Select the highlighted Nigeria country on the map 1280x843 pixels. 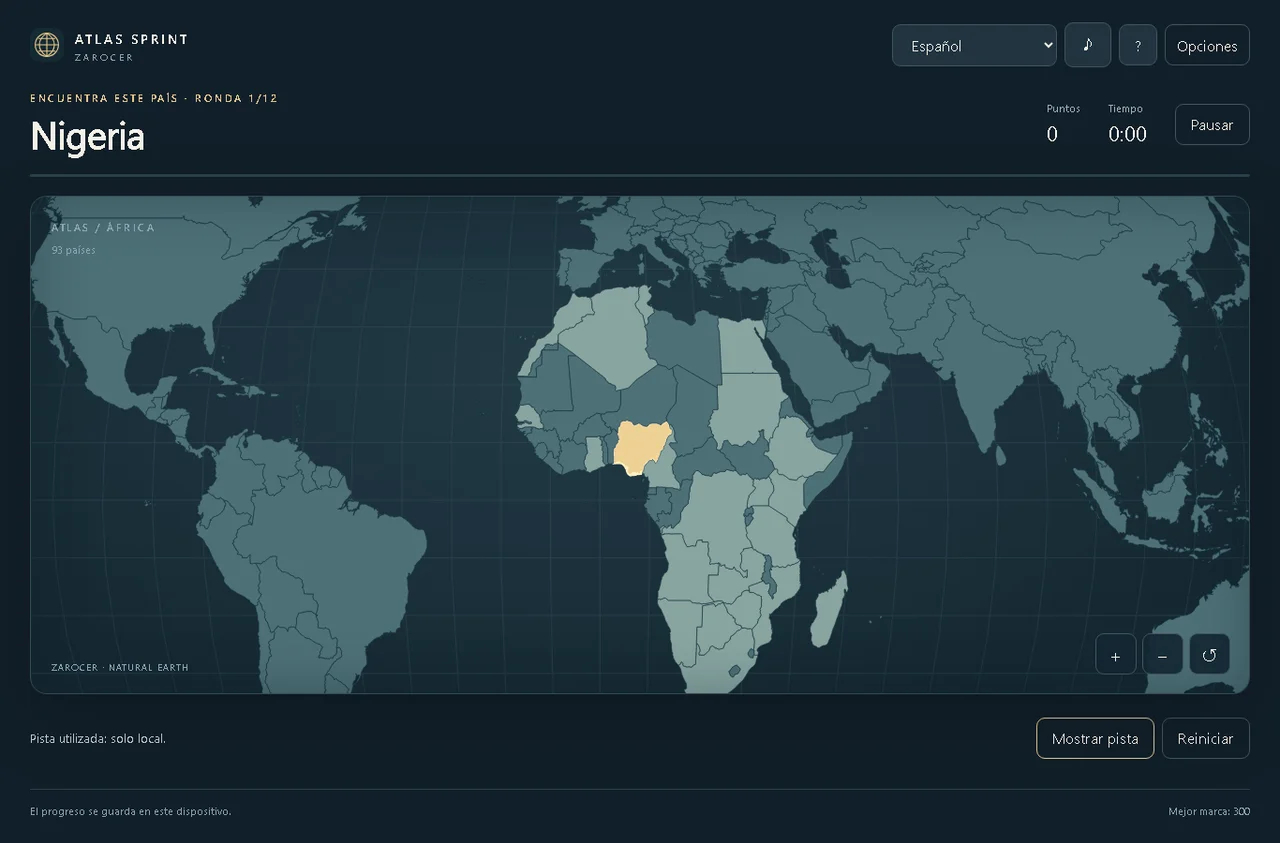pos(641,446)
